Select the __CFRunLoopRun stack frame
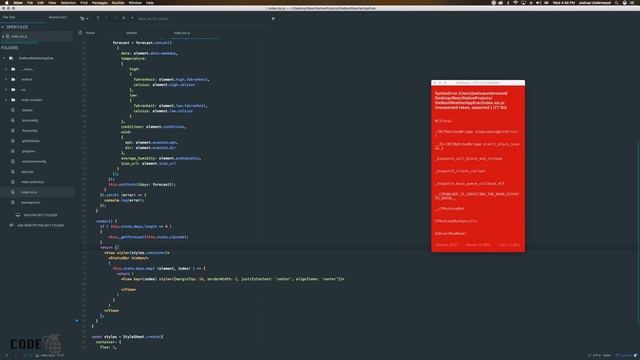Image resolution: width=640 pixels, height=360 pixels. click(x=450, y=209)
